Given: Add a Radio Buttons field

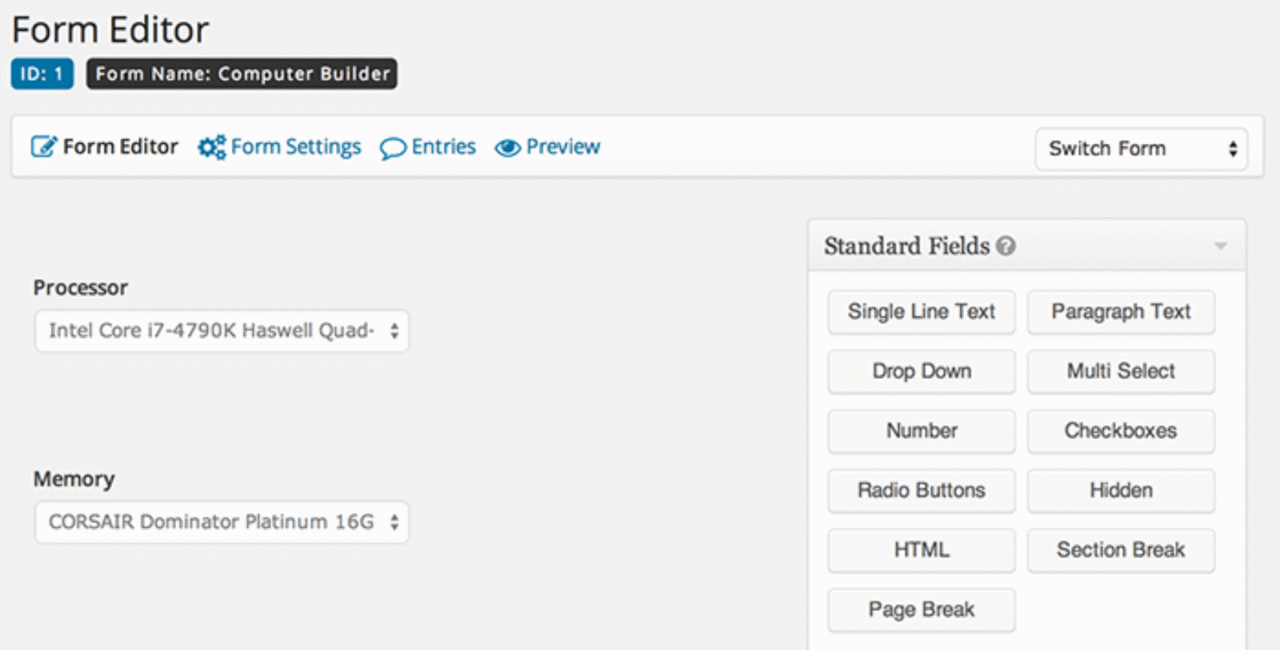Looking at the screenshot, I should tap(921, 490).
